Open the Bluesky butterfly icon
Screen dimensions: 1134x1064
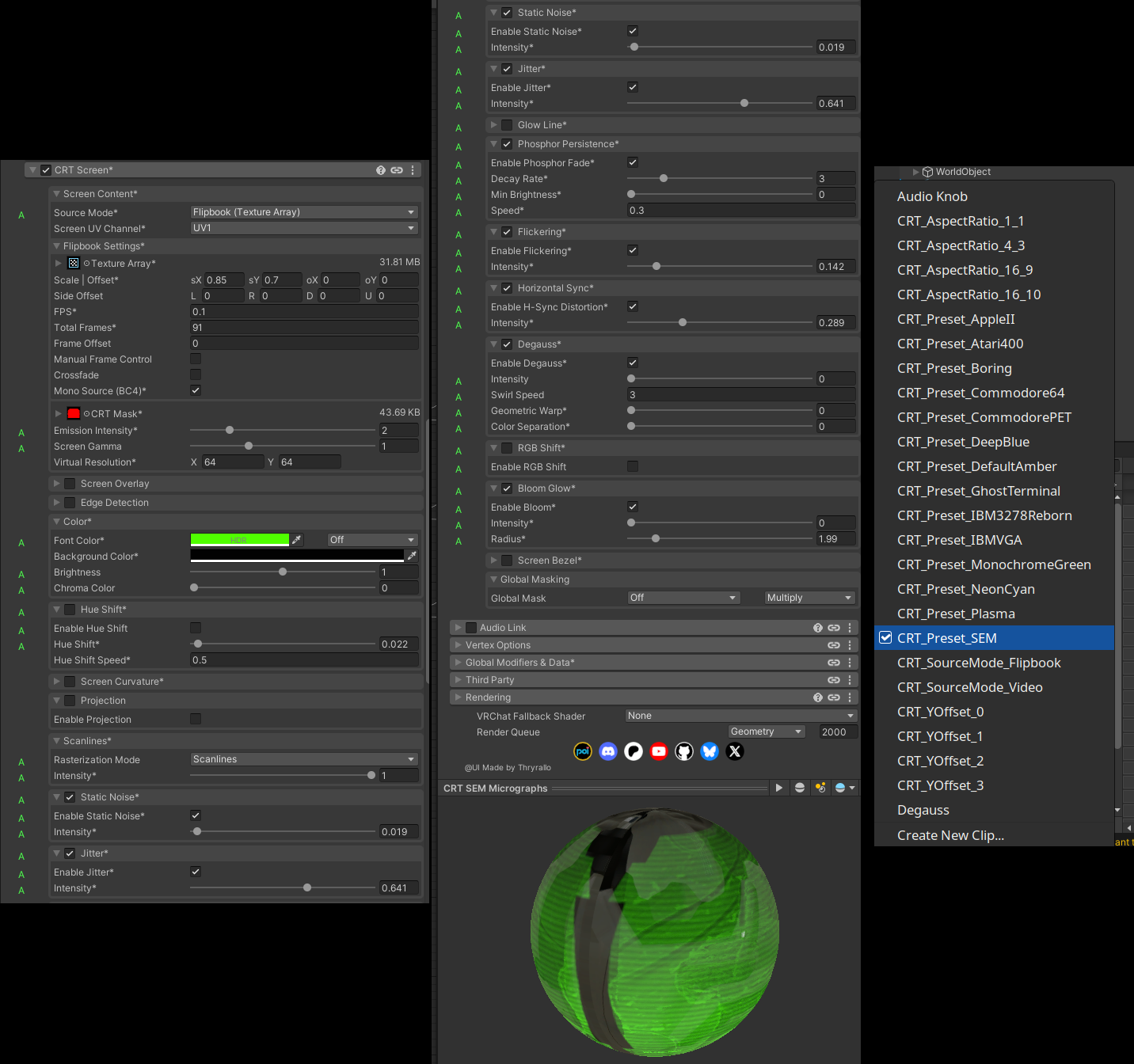710,751
